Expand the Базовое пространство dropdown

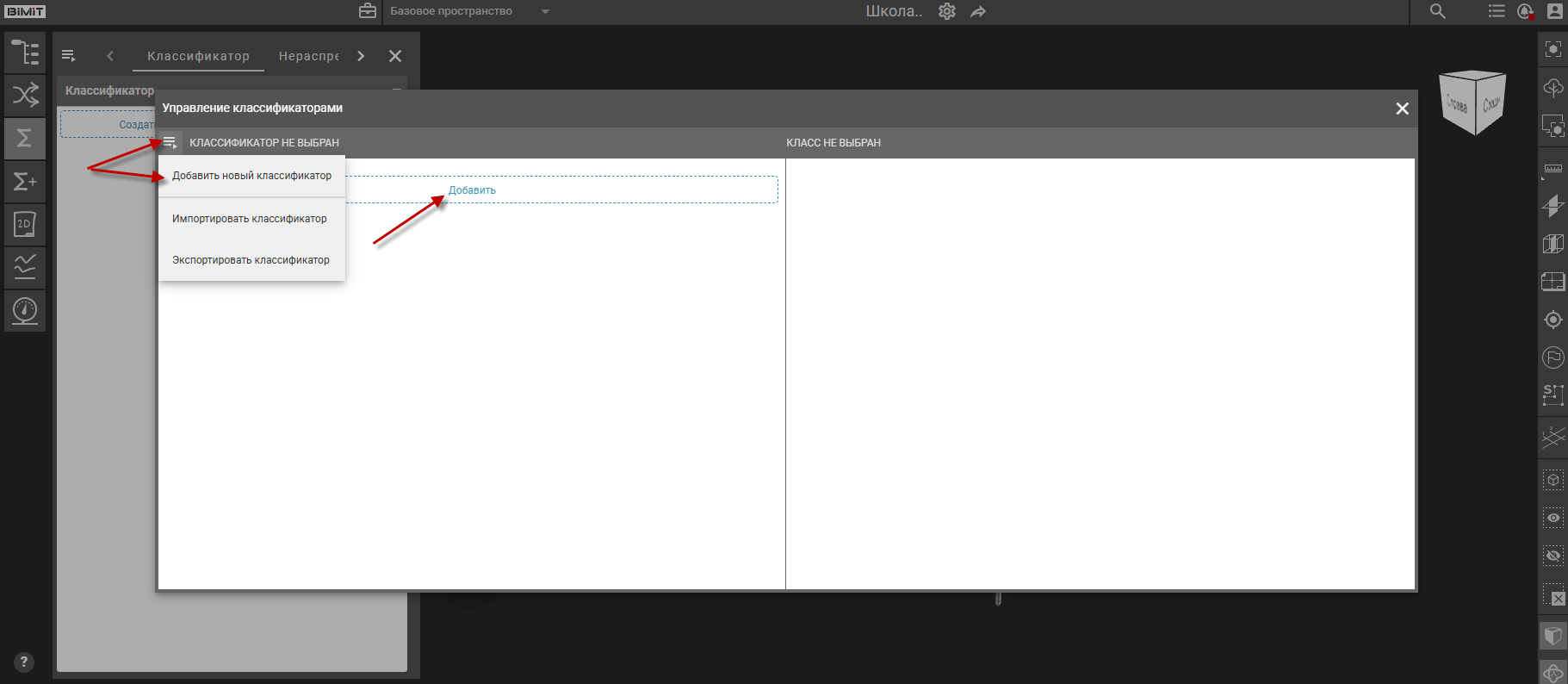545,11
